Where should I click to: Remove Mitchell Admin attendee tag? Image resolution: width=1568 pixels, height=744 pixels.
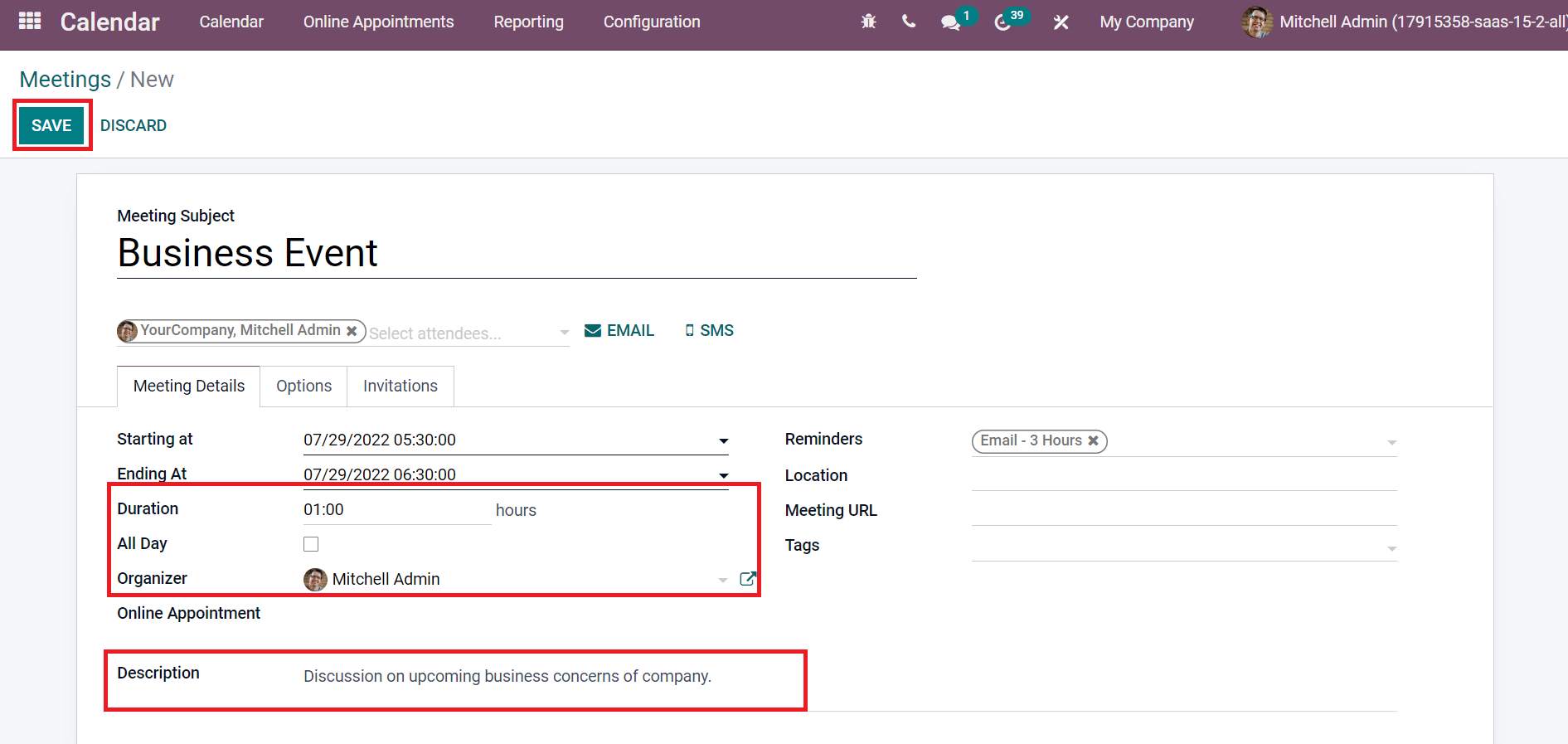pos(352,331)
